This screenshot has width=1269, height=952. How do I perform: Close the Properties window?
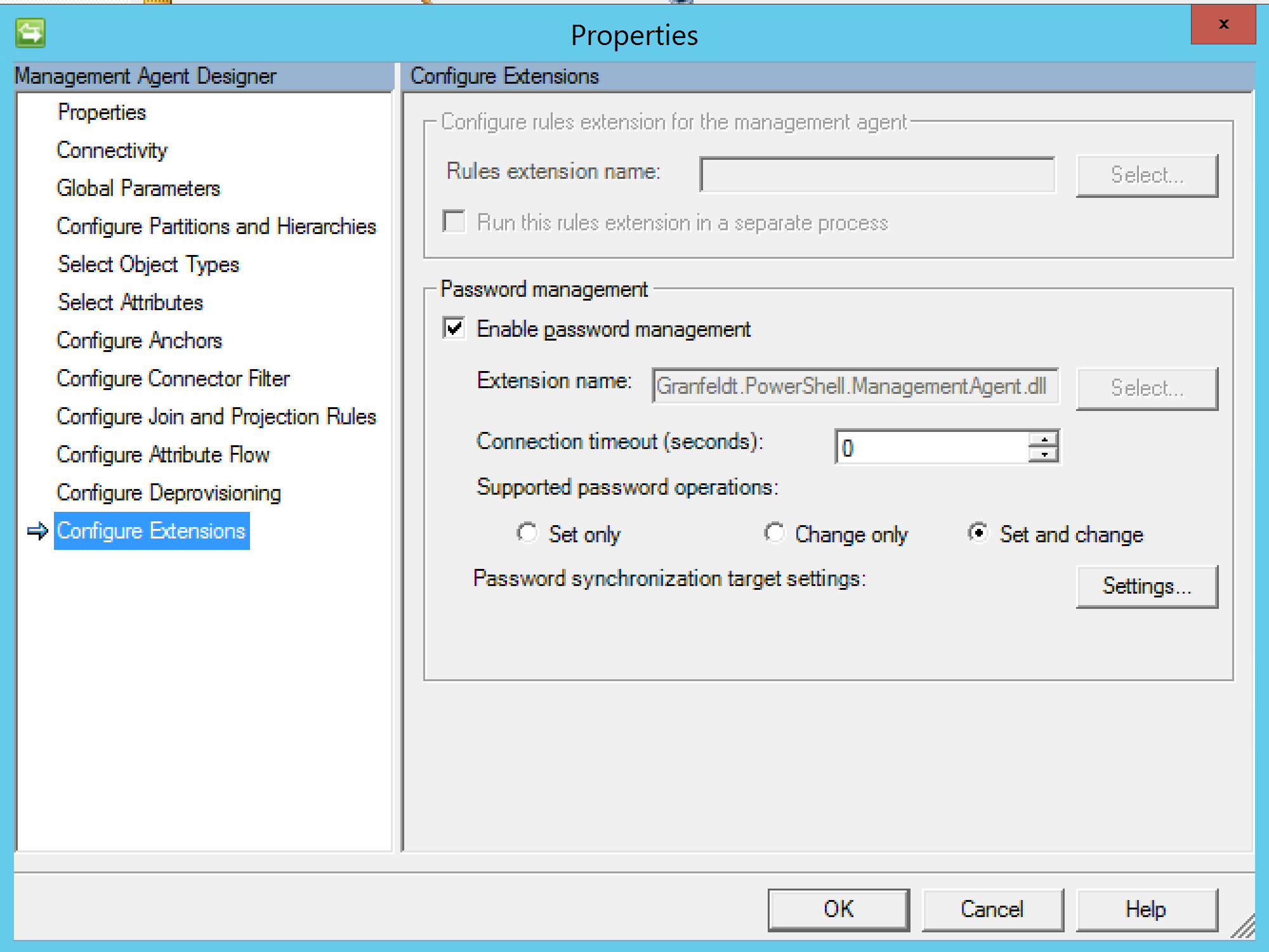pos(1223,25)
